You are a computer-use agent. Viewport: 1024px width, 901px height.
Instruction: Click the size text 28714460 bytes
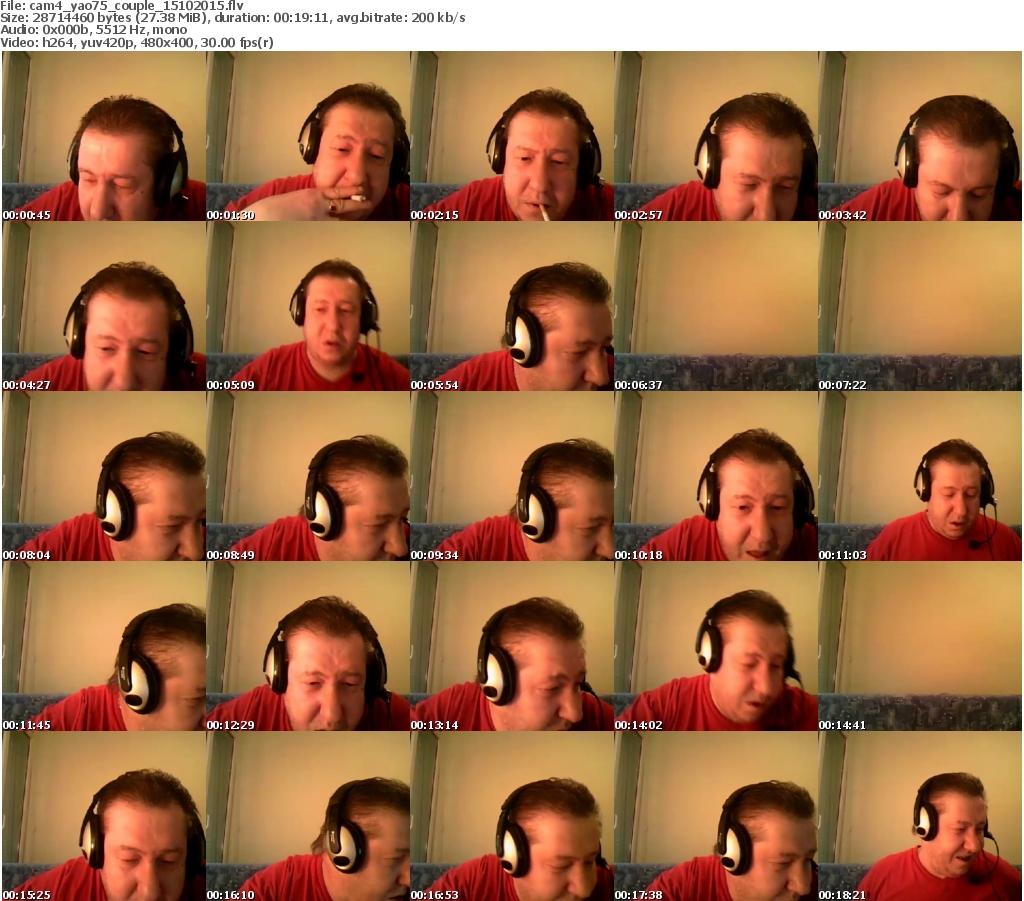82,18
